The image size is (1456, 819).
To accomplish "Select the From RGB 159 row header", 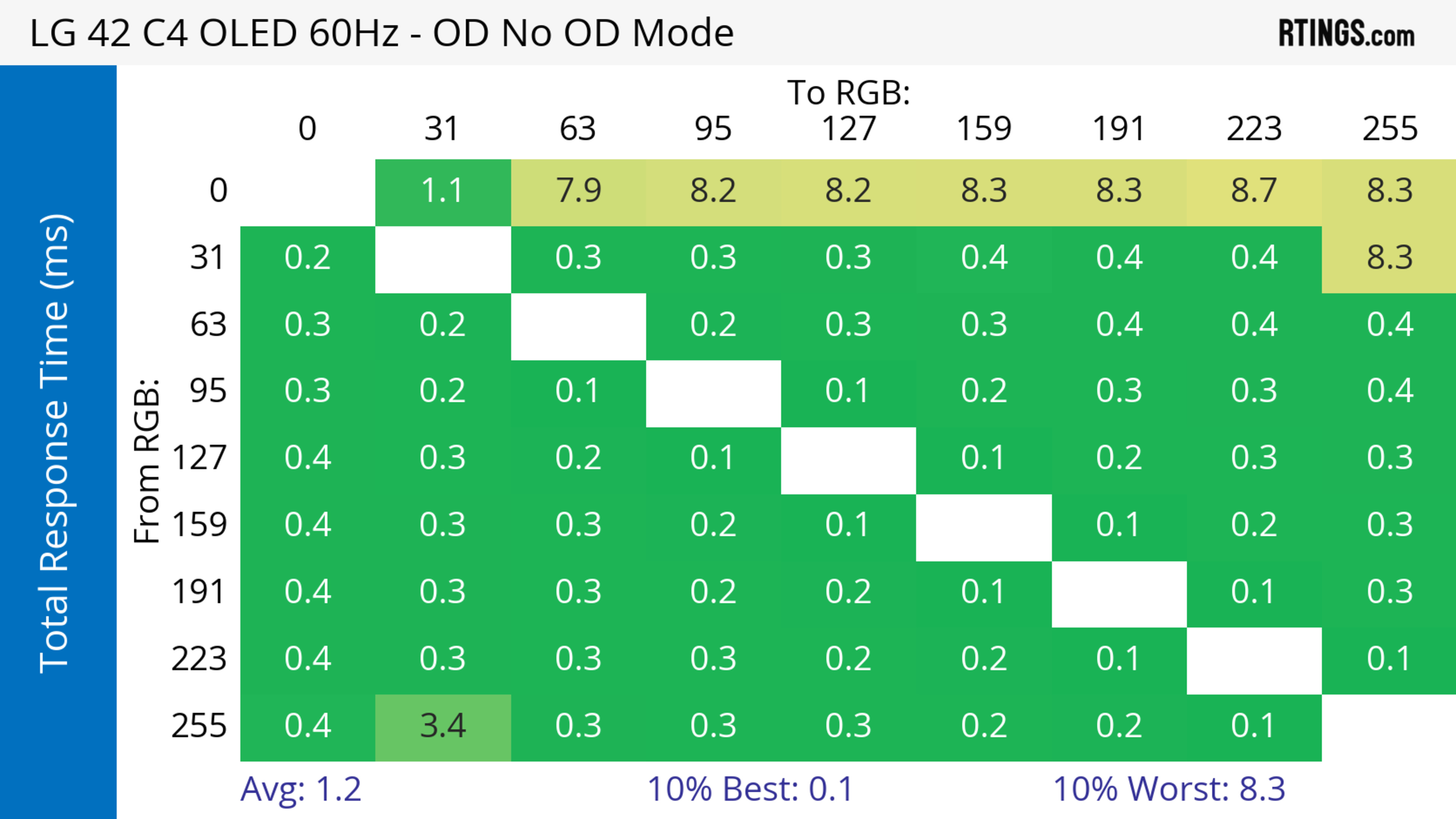I will (199, 525).
